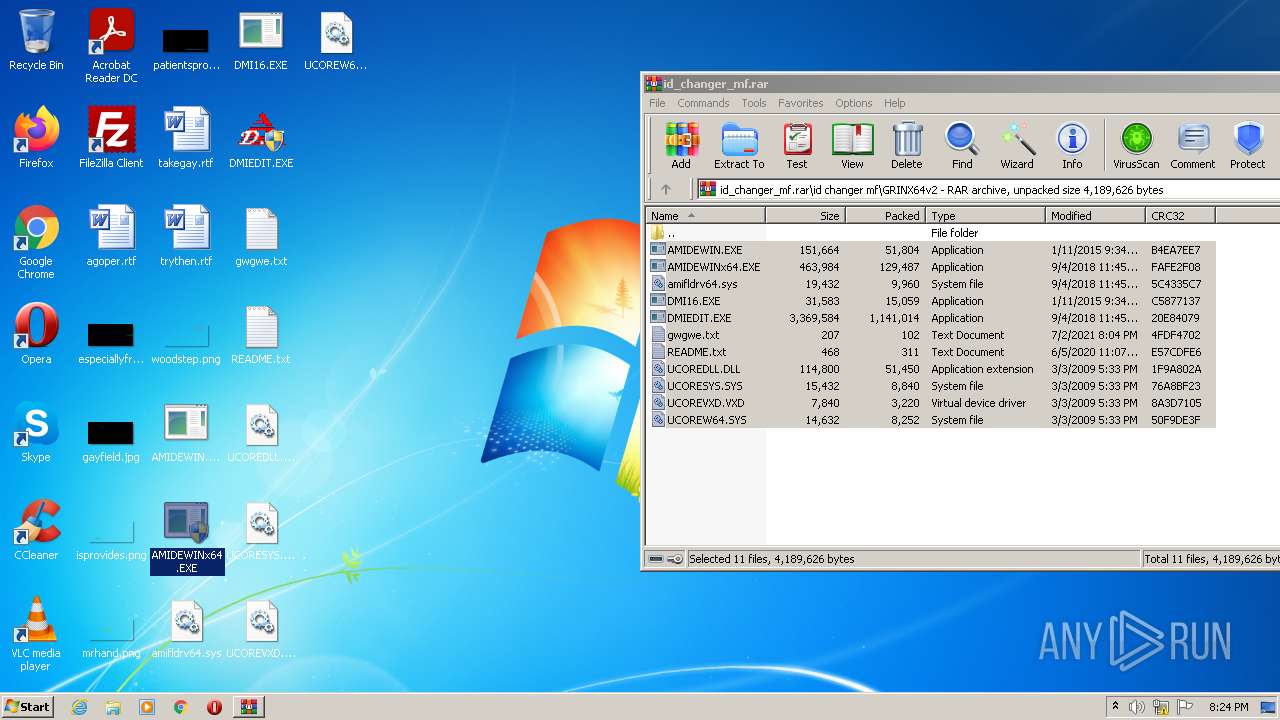Select UCOREVXD.VXD row in archive
This screenshot has width=1280, height=720.
[931, 403]
